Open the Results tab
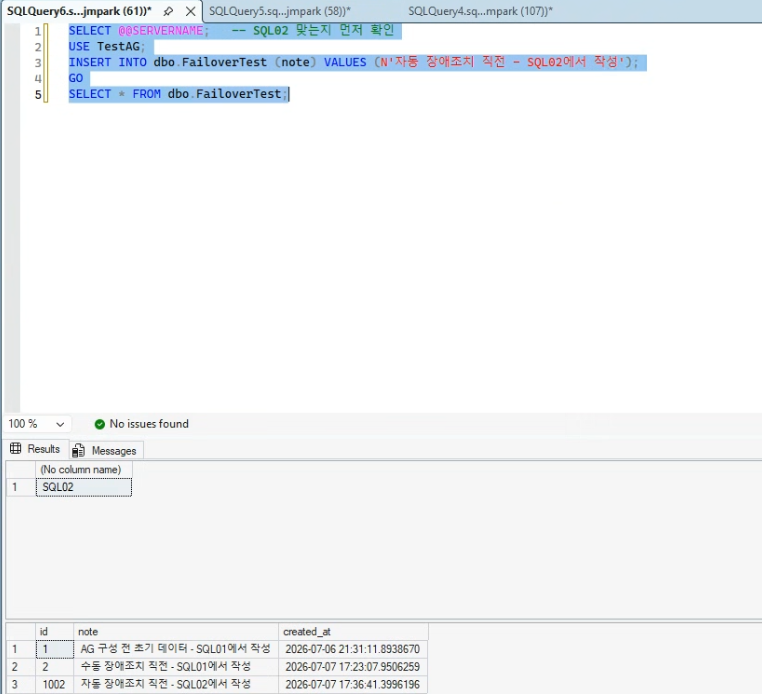 tap(36, 449)
